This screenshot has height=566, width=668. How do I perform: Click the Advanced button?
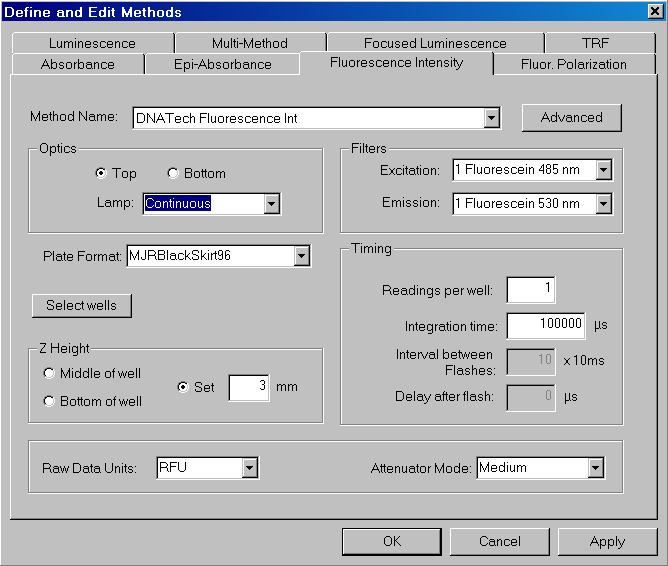[571, 117]
